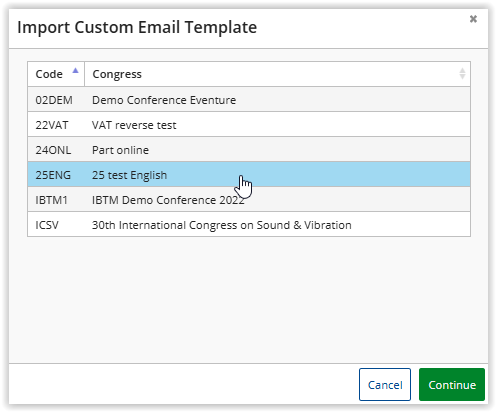Select the 02DEM code cell
Viewport: 496px width, 412px height.
click(54, 100)
